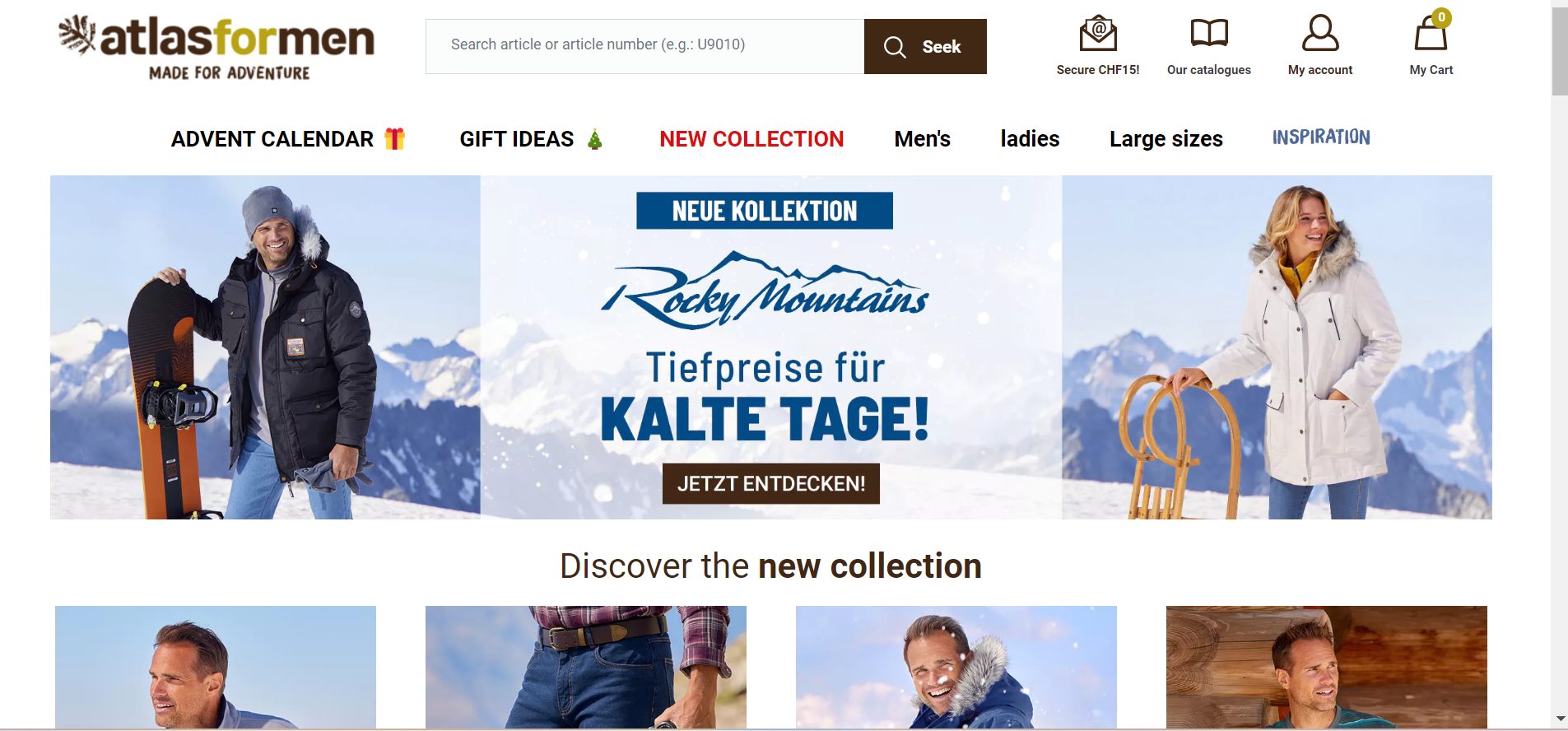Click the atlasformen logo to go home

point(216,48)
